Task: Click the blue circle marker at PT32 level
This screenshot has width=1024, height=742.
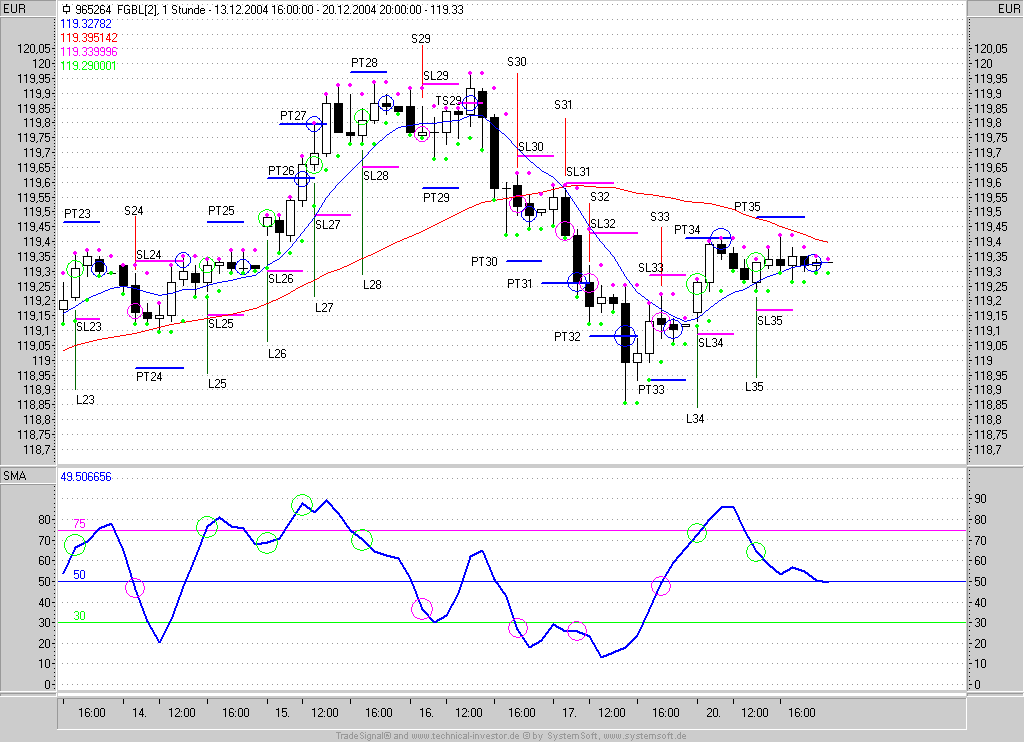Action: pos(625,336)
